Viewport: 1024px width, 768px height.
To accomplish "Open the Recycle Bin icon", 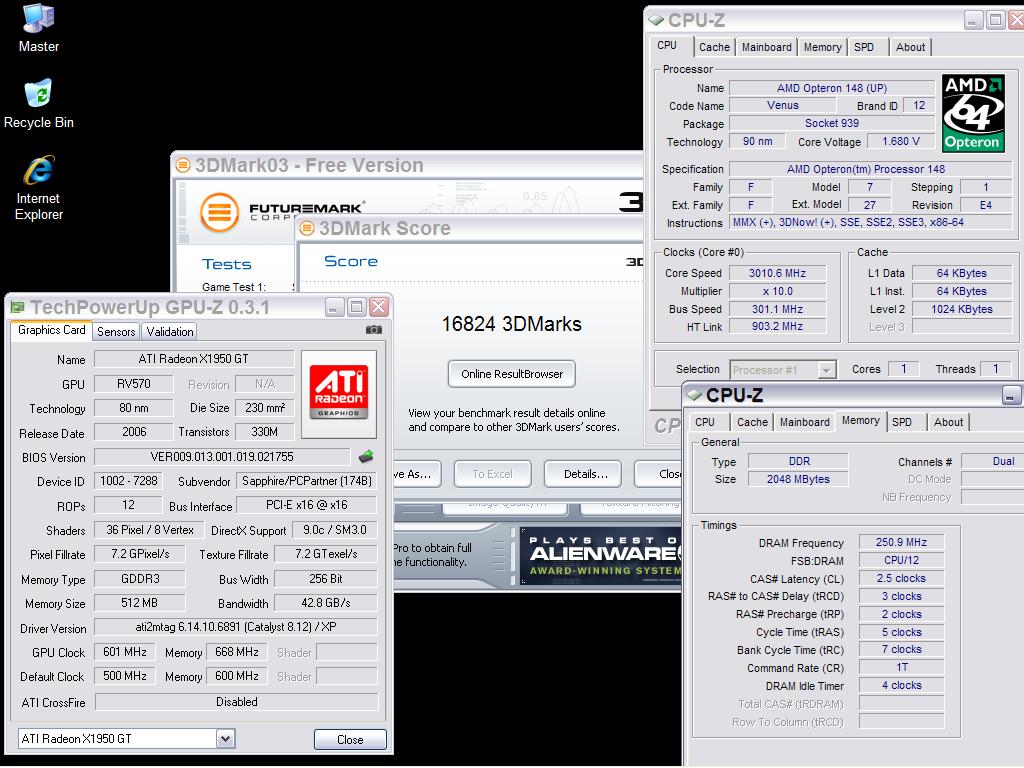I will pos(39,103).
